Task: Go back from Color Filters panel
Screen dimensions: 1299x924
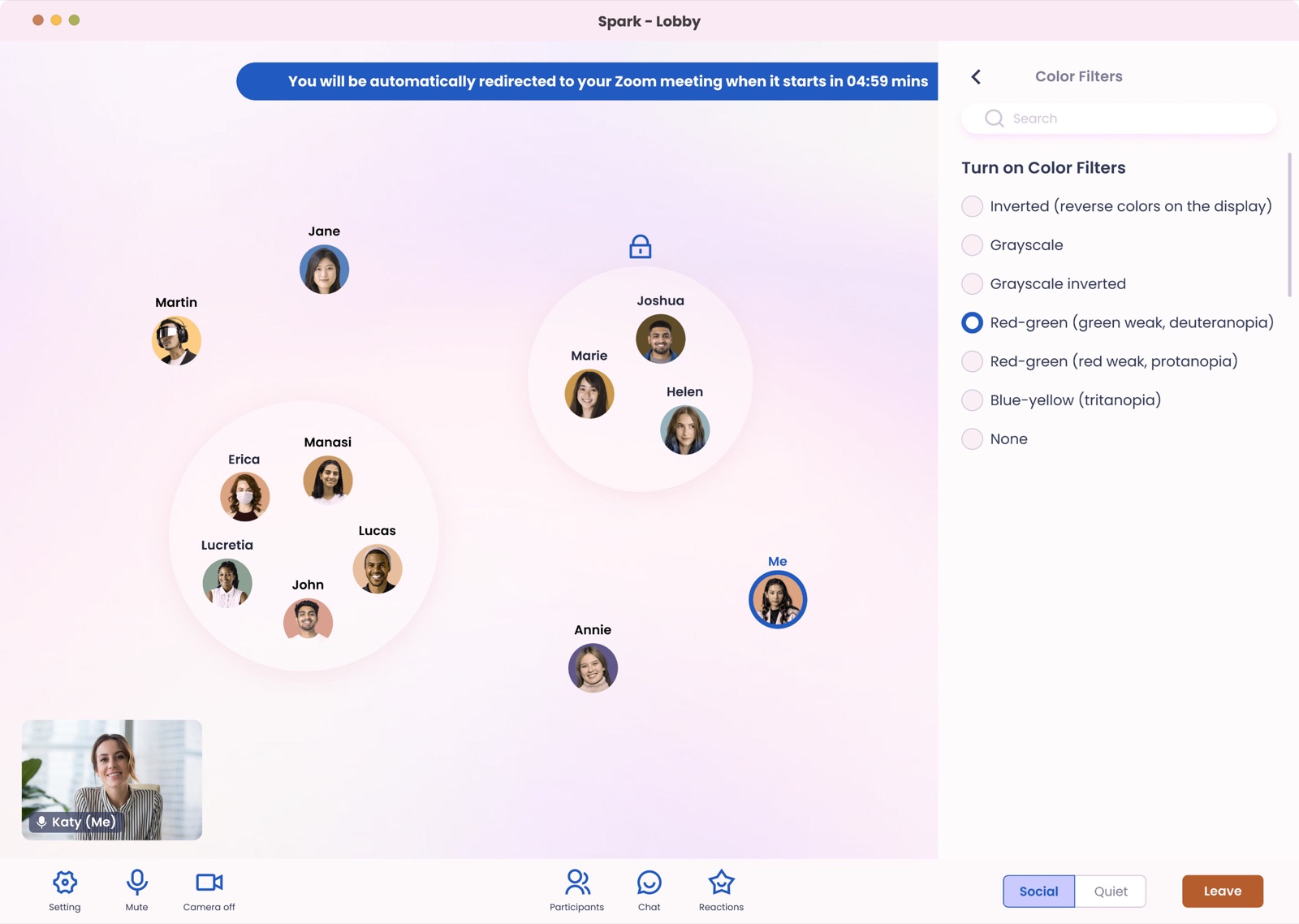Action: [976, 76]
